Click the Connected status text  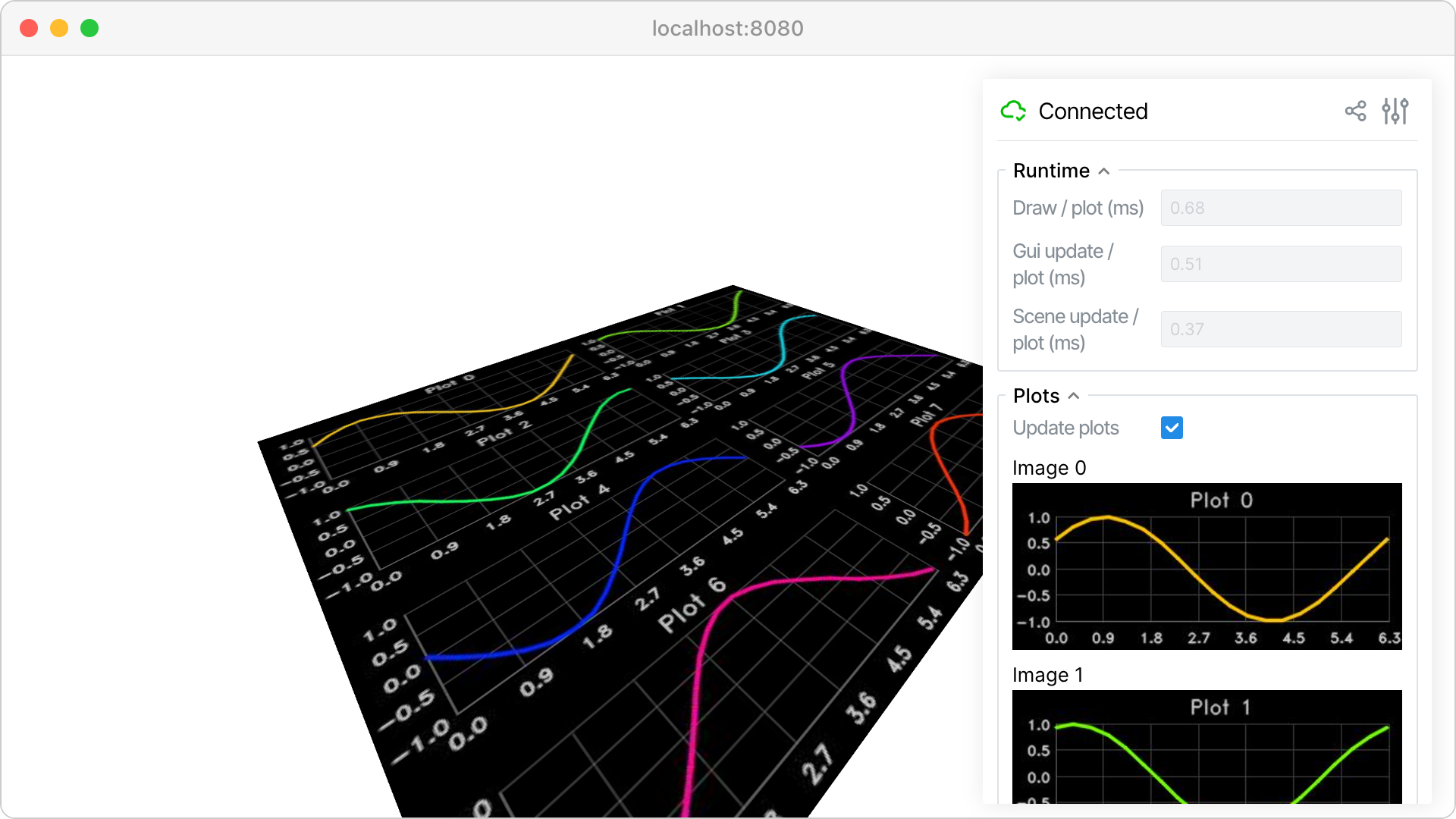tap(1093, 111)
